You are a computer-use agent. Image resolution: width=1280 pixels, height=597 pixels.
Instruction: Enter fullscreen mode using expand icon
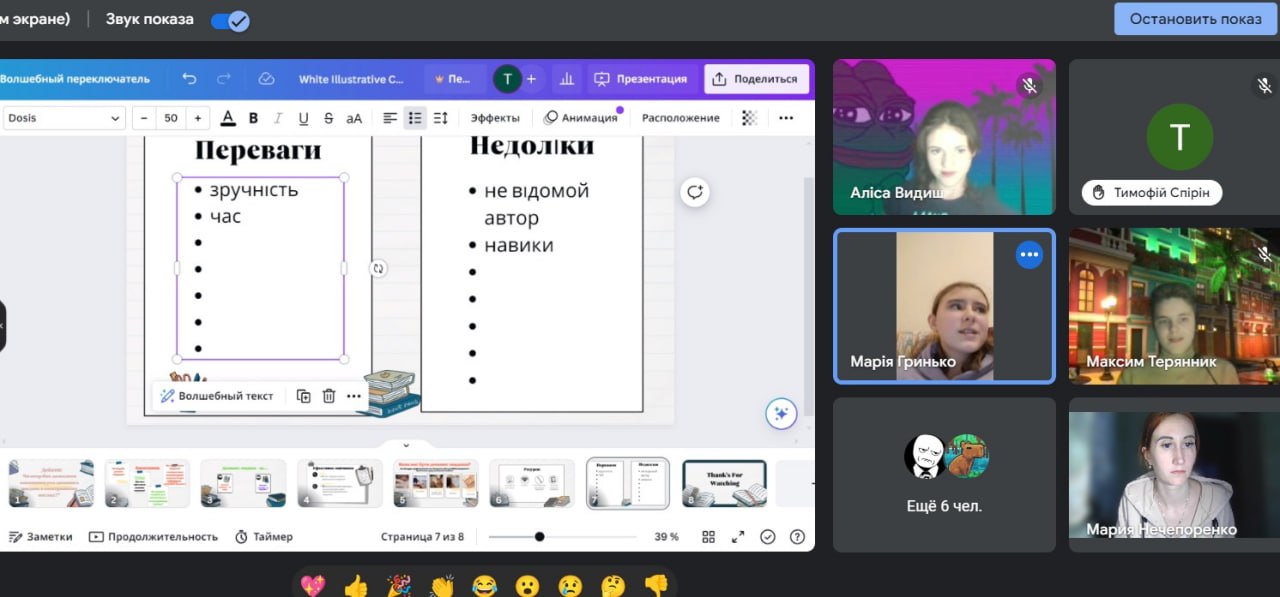(738, 537)
